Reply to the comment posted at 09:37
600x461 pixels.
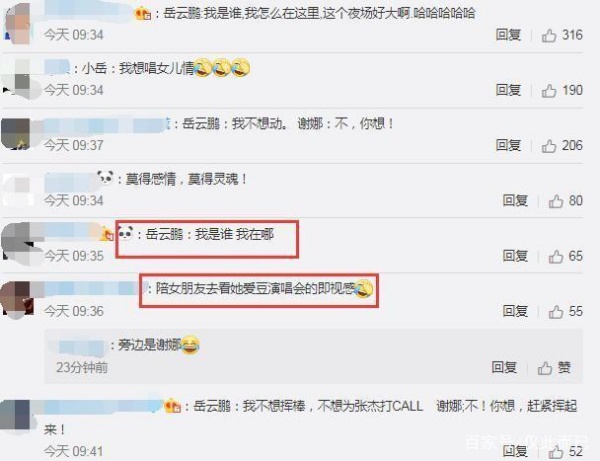pos(508,145)
